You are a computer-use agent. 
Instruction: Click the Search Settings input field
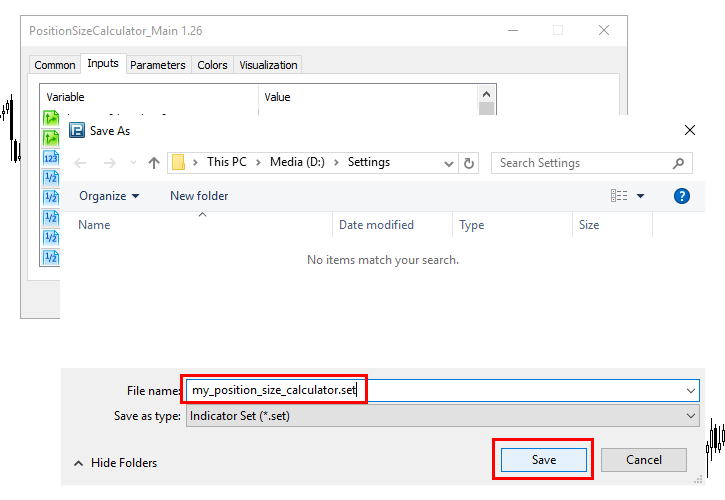coord(585,163)
